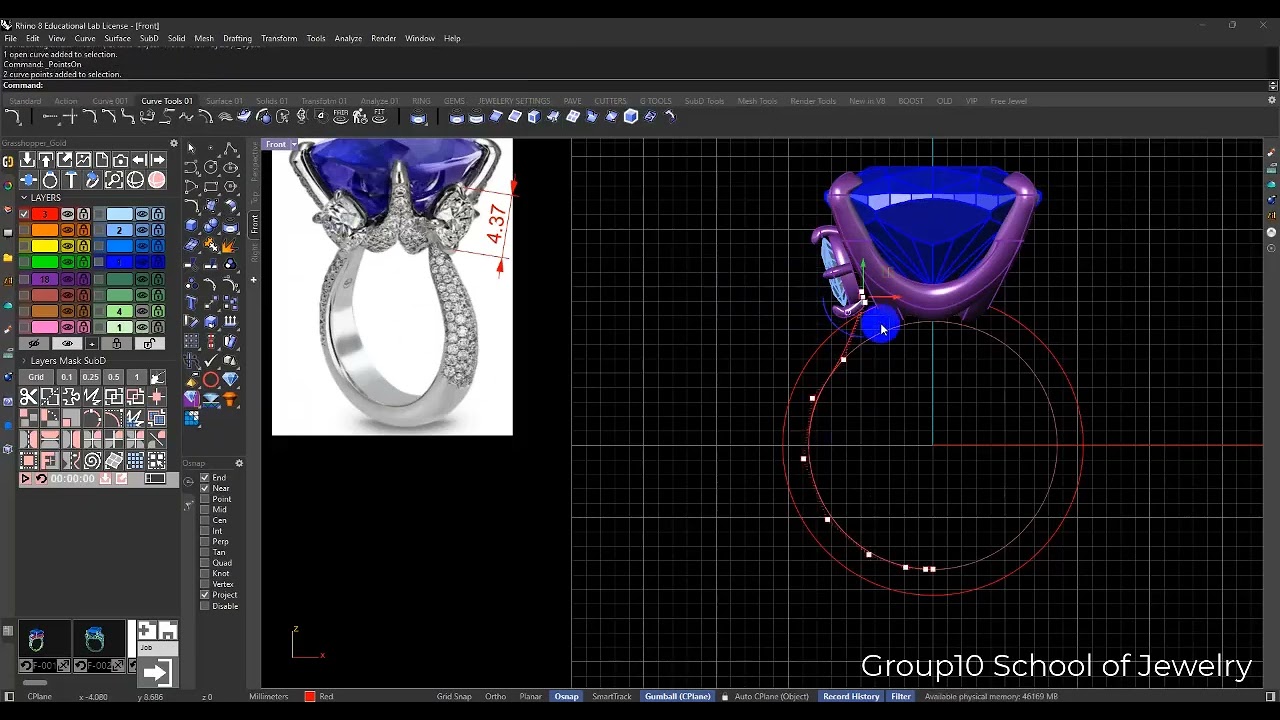Toggle Ortho in the status bar
Image resolution: width=1280 pixels, height=720 pixels.
(495, 696)
